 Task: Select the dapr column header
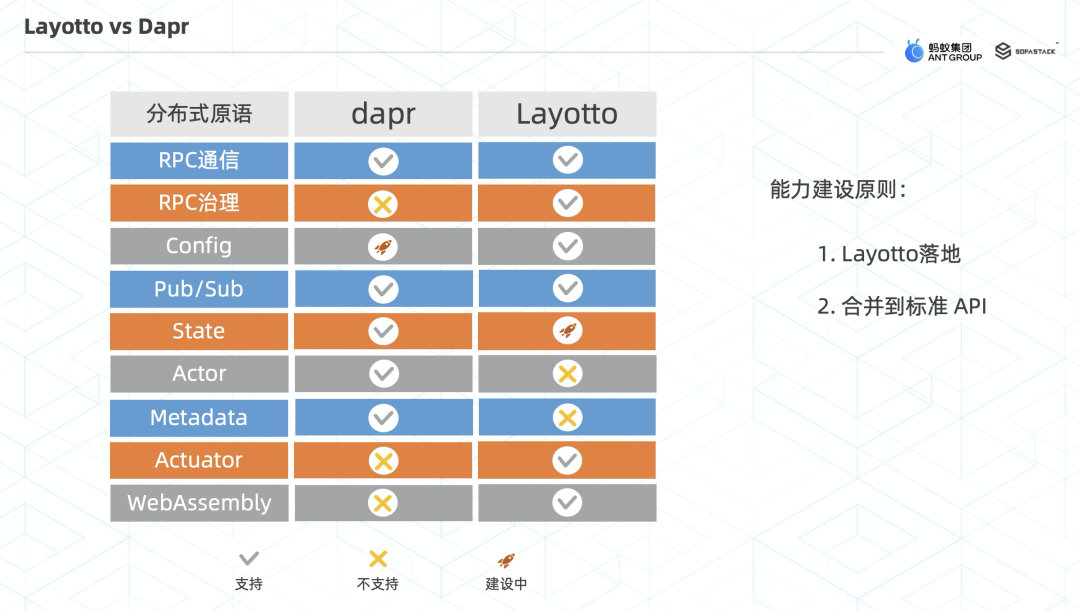(x=383, y=114)
